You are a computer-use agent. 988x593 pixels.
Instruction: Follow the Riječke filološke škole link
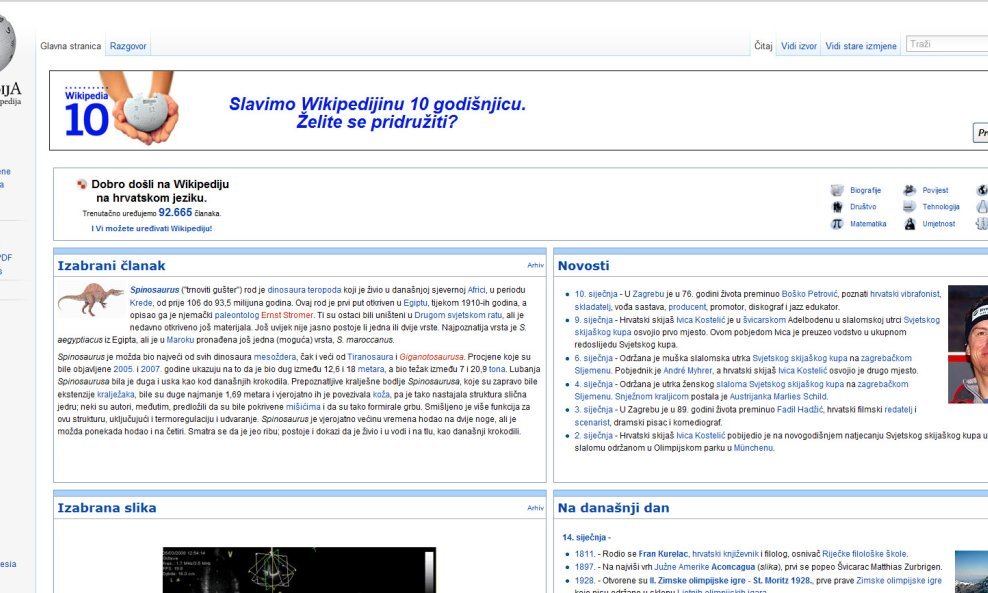pyautogui.click(x=864, y=554)
